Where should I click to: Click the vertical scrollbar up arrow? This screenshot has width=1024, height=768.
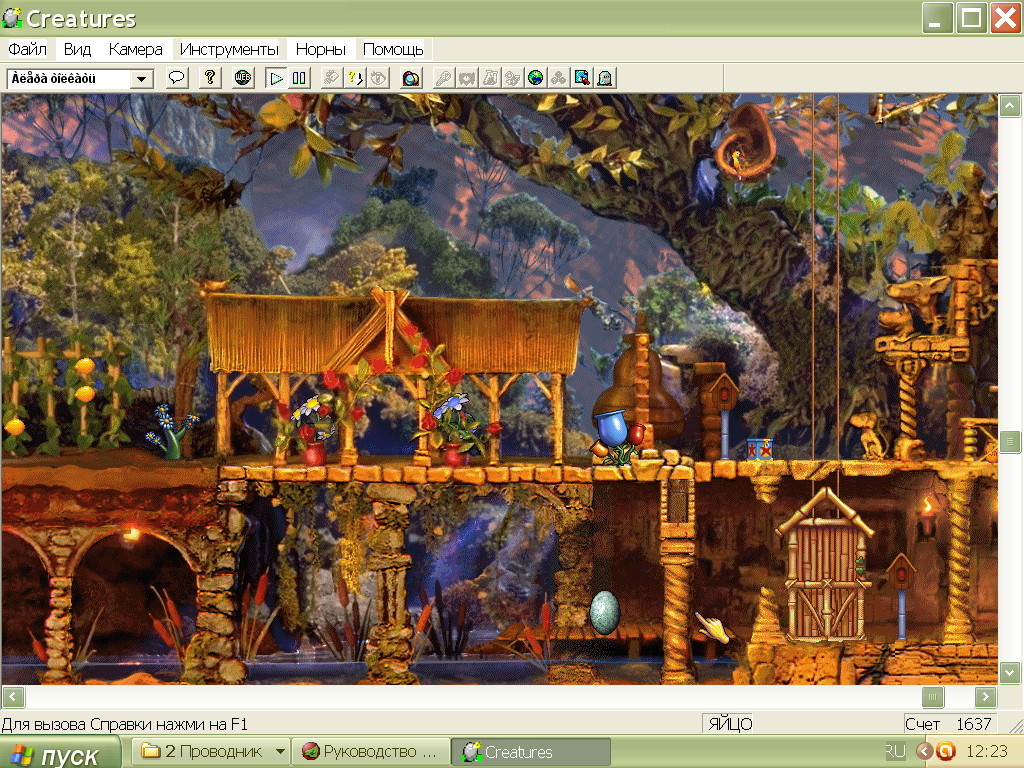click(x=1010, y=106)
